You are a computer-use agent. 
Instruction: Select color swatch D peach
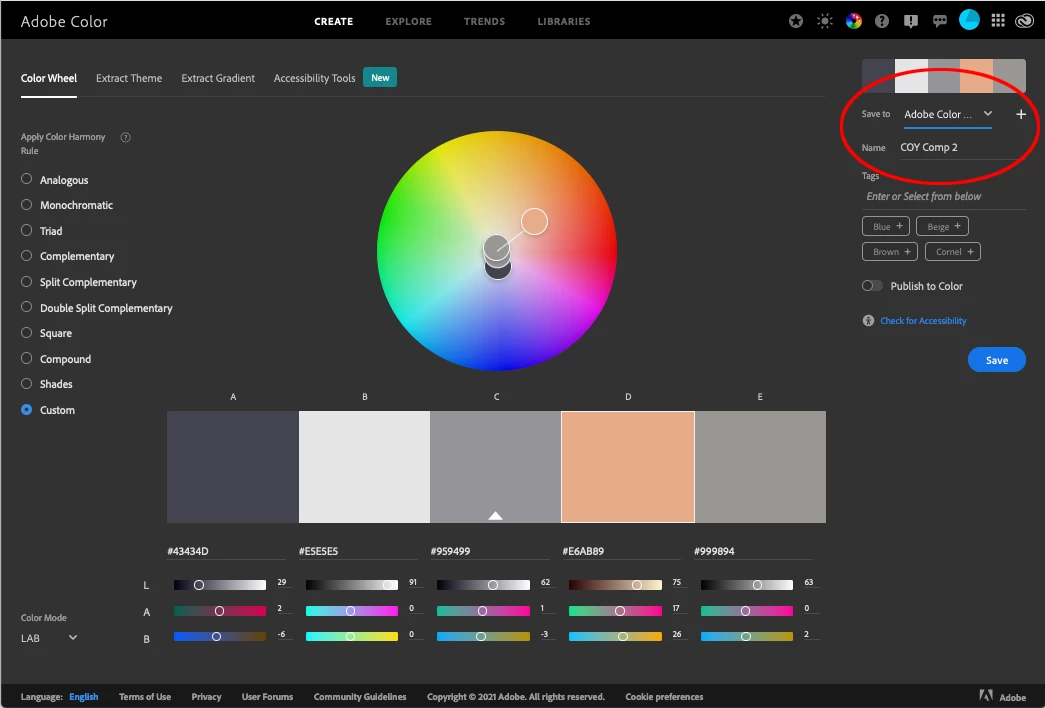(628, 467)
